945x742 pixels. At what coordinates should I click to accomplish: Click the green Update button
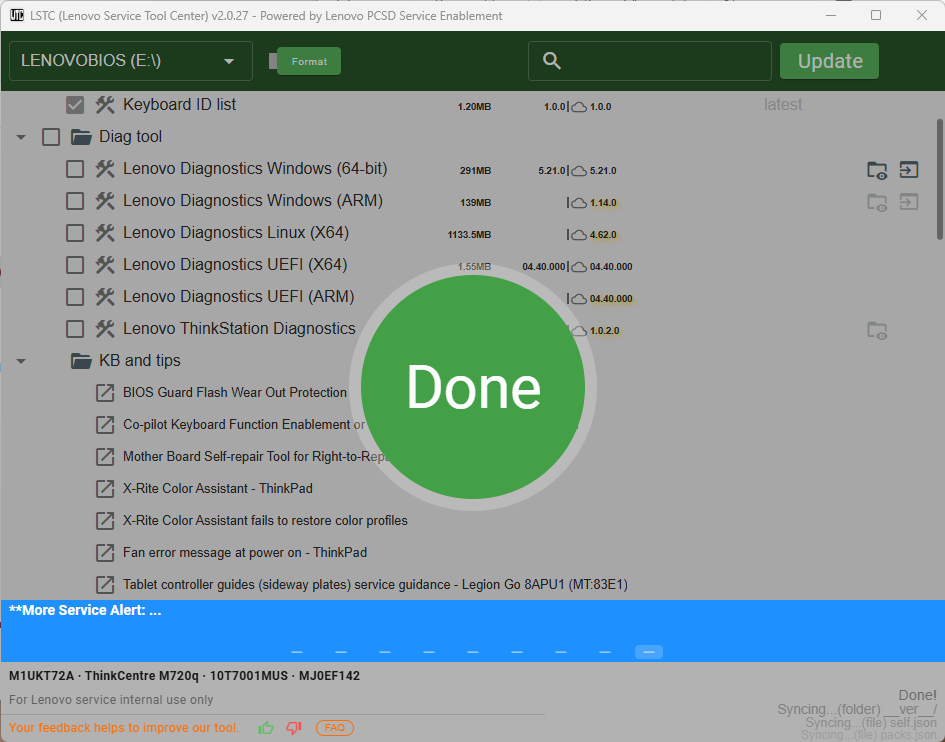click(x=829, y=61)
